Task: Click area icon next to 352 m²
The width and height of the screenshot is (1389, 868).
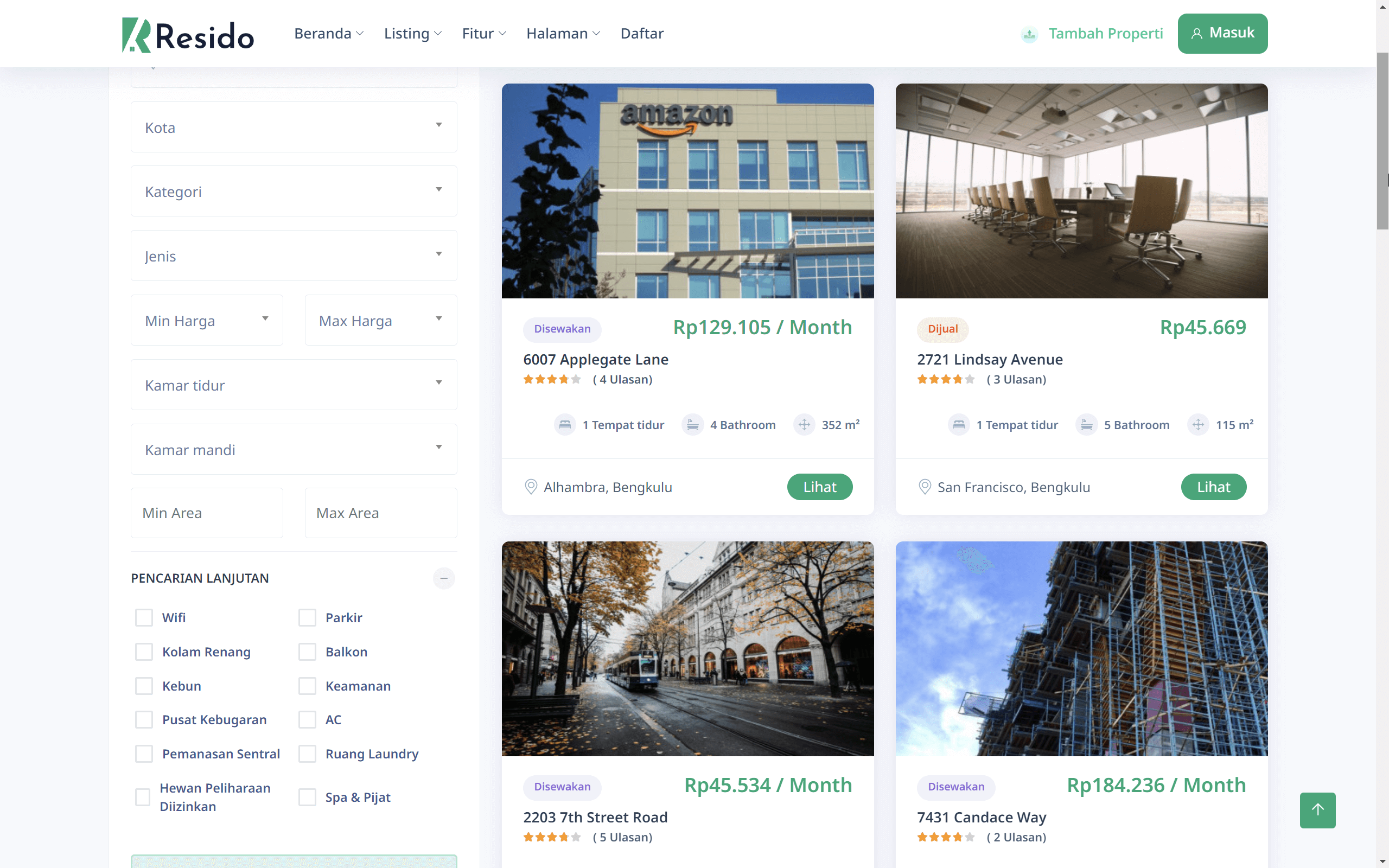Action: [804, 425]
